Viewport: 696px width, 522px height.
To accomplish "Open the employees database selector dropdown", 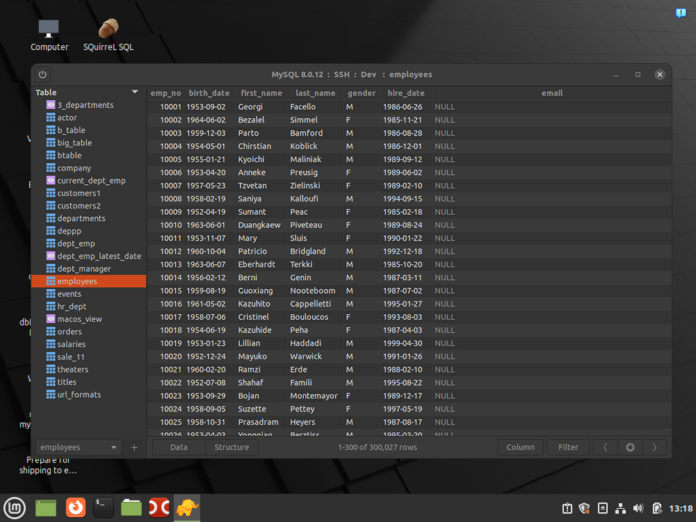I will [78, 448].
